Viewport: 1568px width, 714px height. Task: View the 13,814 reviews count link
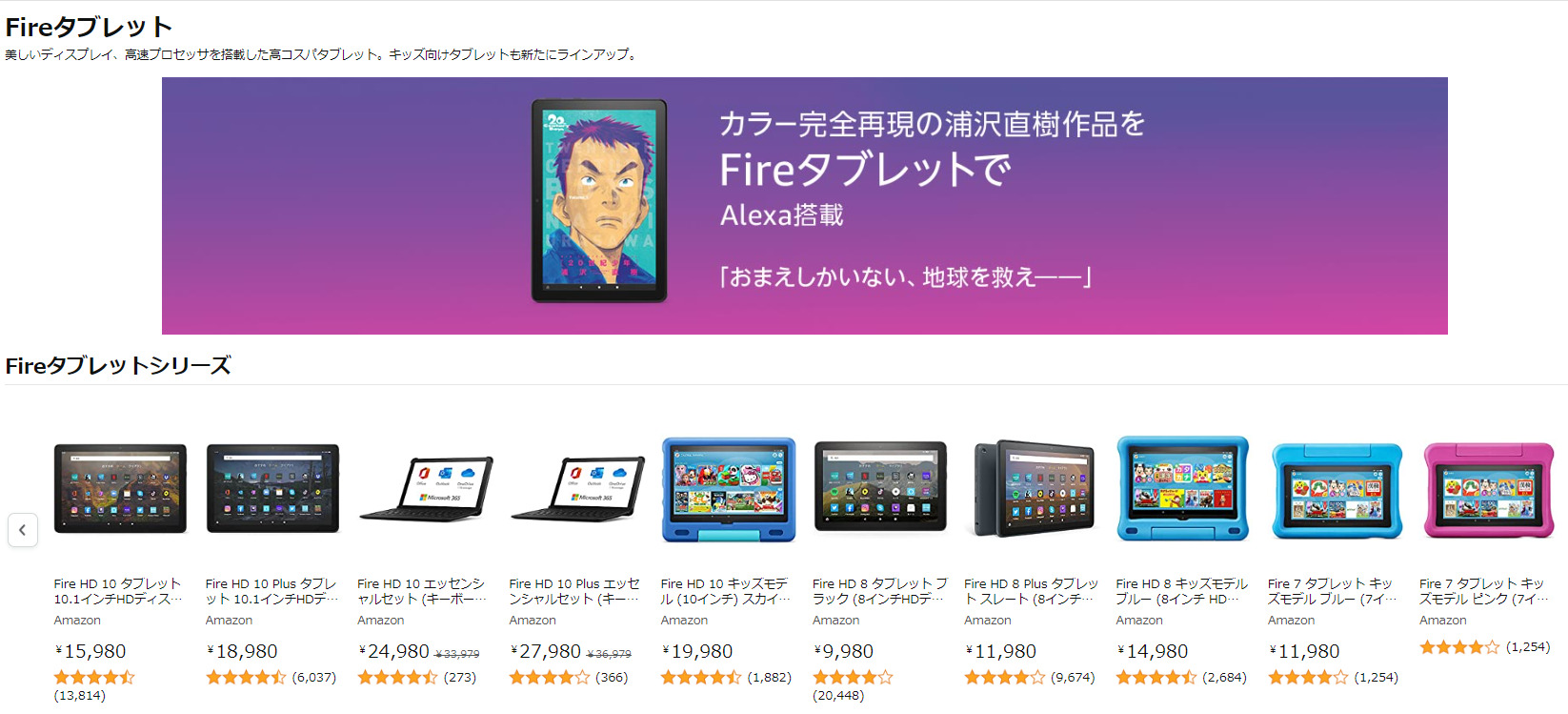(x=80, y=696)
